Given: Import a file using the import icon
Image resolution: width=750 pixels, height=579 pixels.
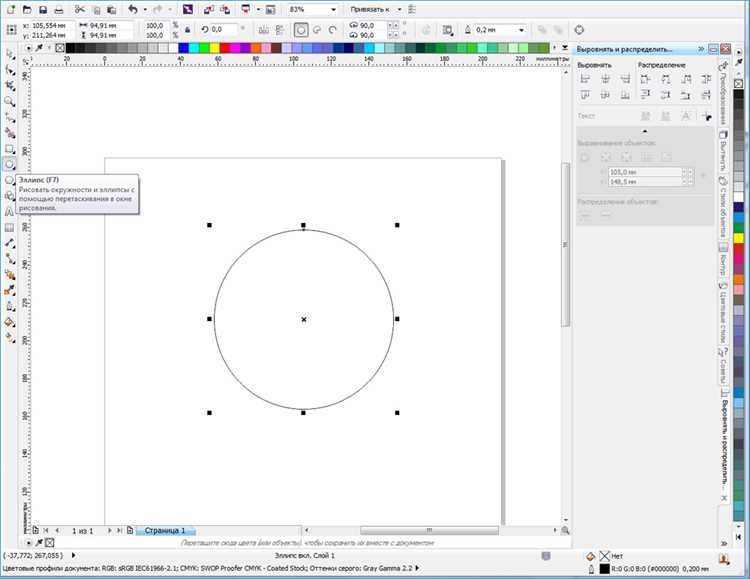Looking at the screenshot, I should coord(209,9).
